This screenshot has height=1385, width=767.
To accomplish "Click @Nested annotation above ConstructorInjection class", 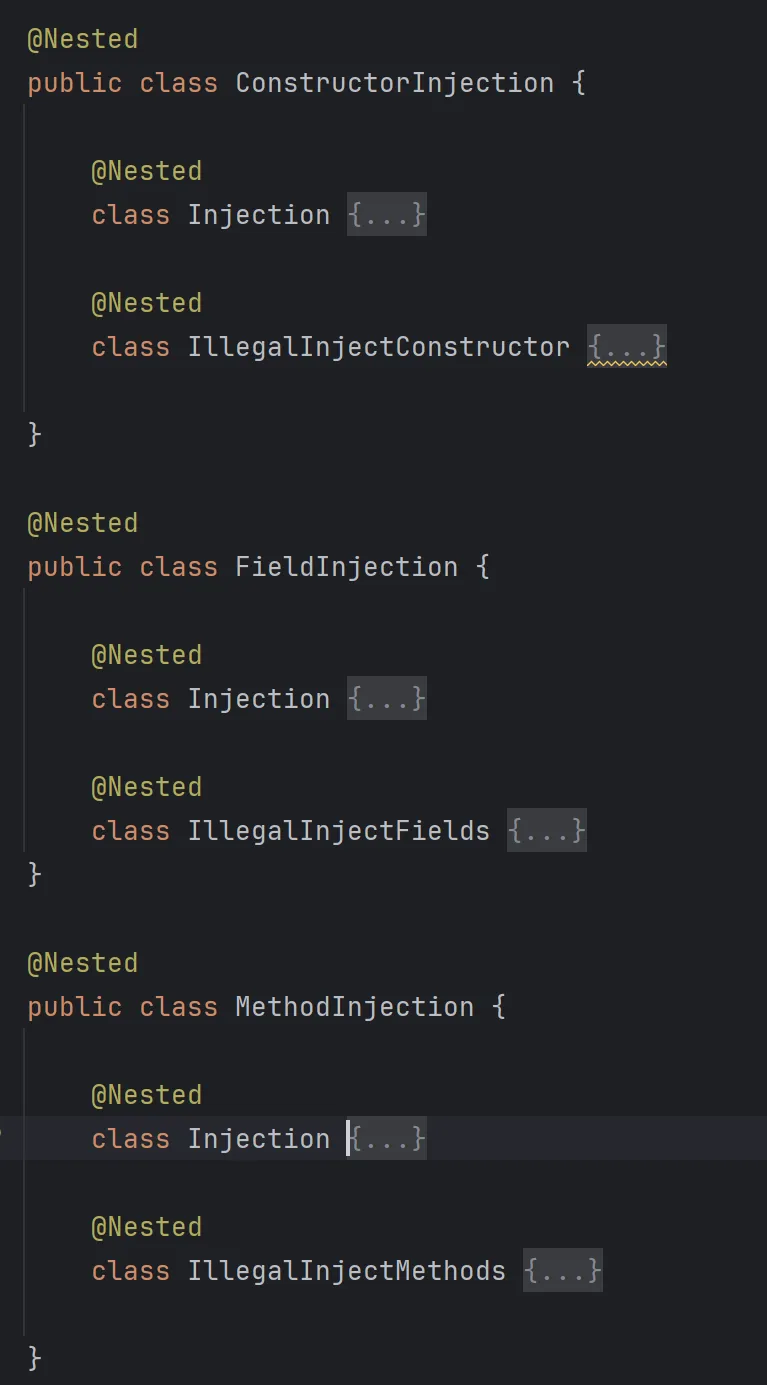I will click(83, 39).
